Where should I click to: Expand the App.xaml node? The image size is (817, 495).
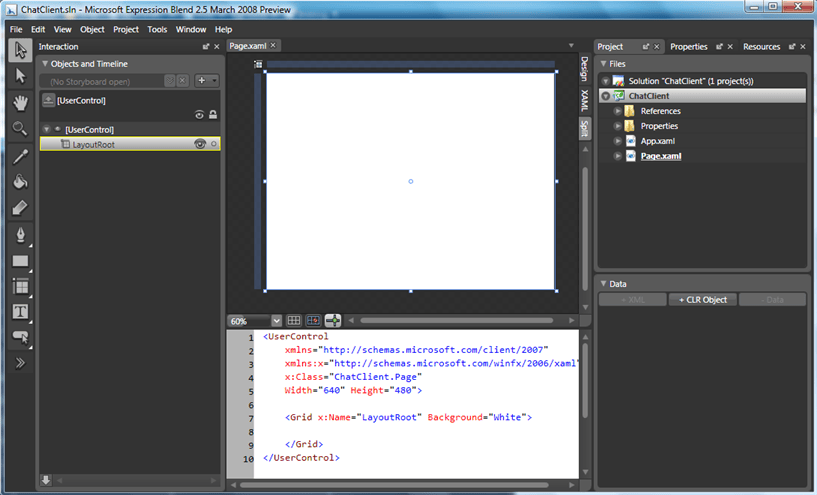617,141
